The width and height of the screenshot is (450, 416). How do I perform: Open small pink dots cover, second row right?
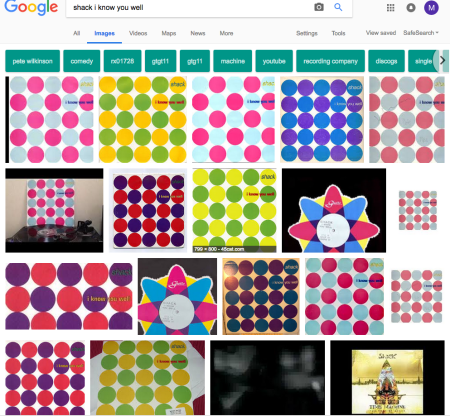[418, 210]
